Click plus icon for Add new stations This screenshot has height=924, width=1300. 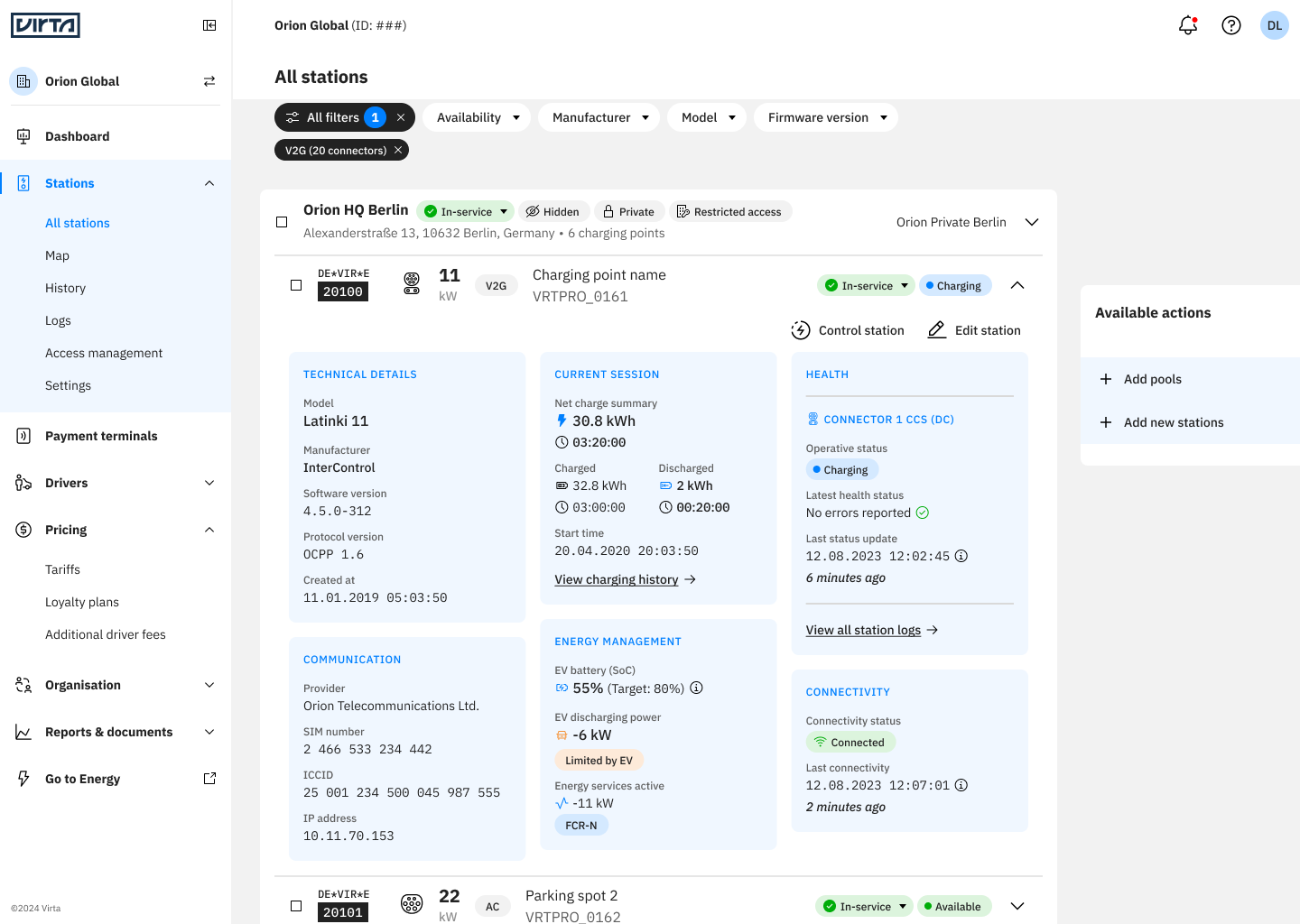(x=1106, y=422)
